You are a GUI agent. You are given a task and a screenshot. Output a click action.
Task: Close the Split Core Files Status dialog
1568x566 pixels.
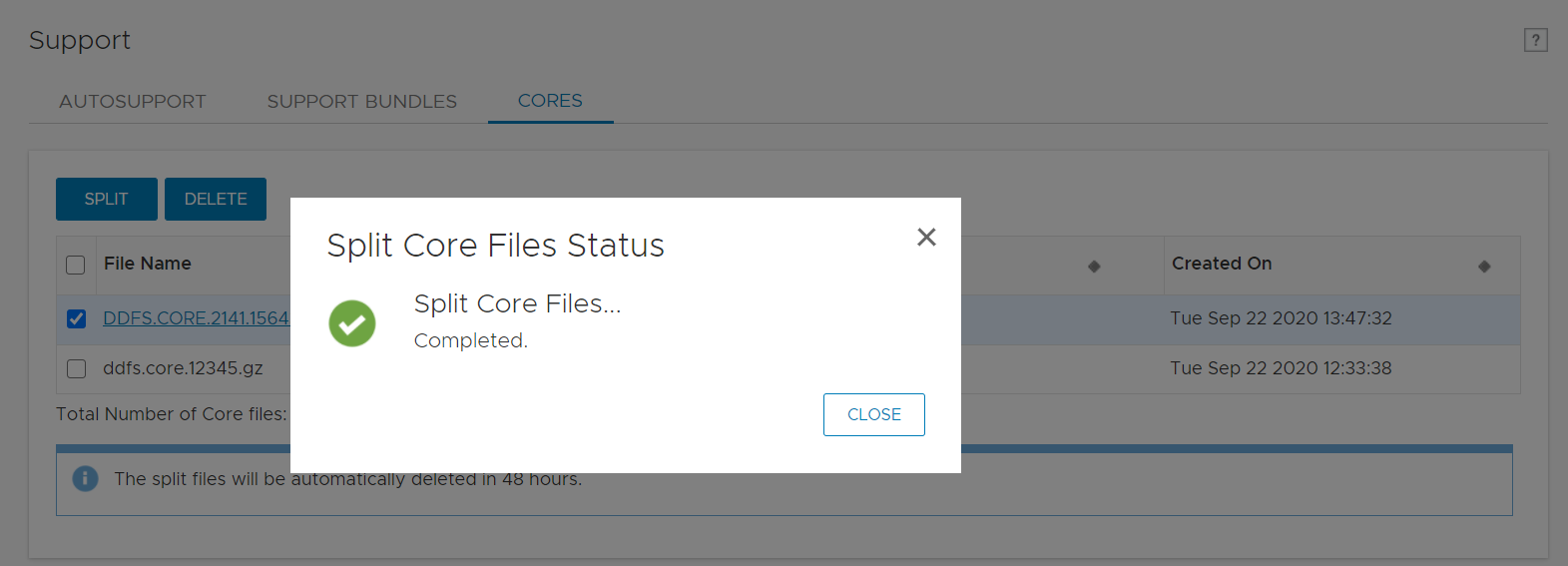coord(926,237)
